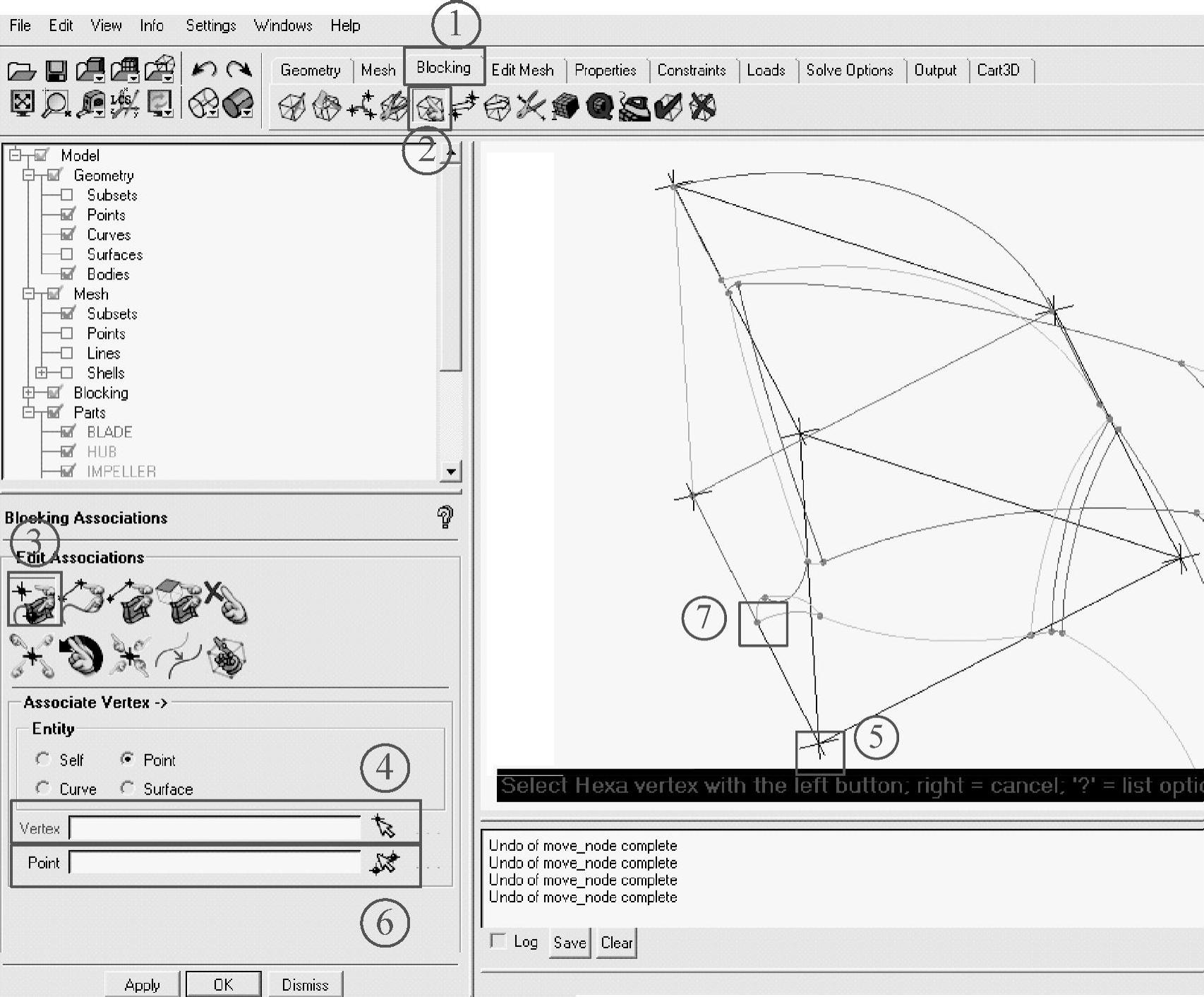This screenshot has height=997, width=1204.
Task: Click the model tree scroll-down arrow
Action: [x=450, y=471]
